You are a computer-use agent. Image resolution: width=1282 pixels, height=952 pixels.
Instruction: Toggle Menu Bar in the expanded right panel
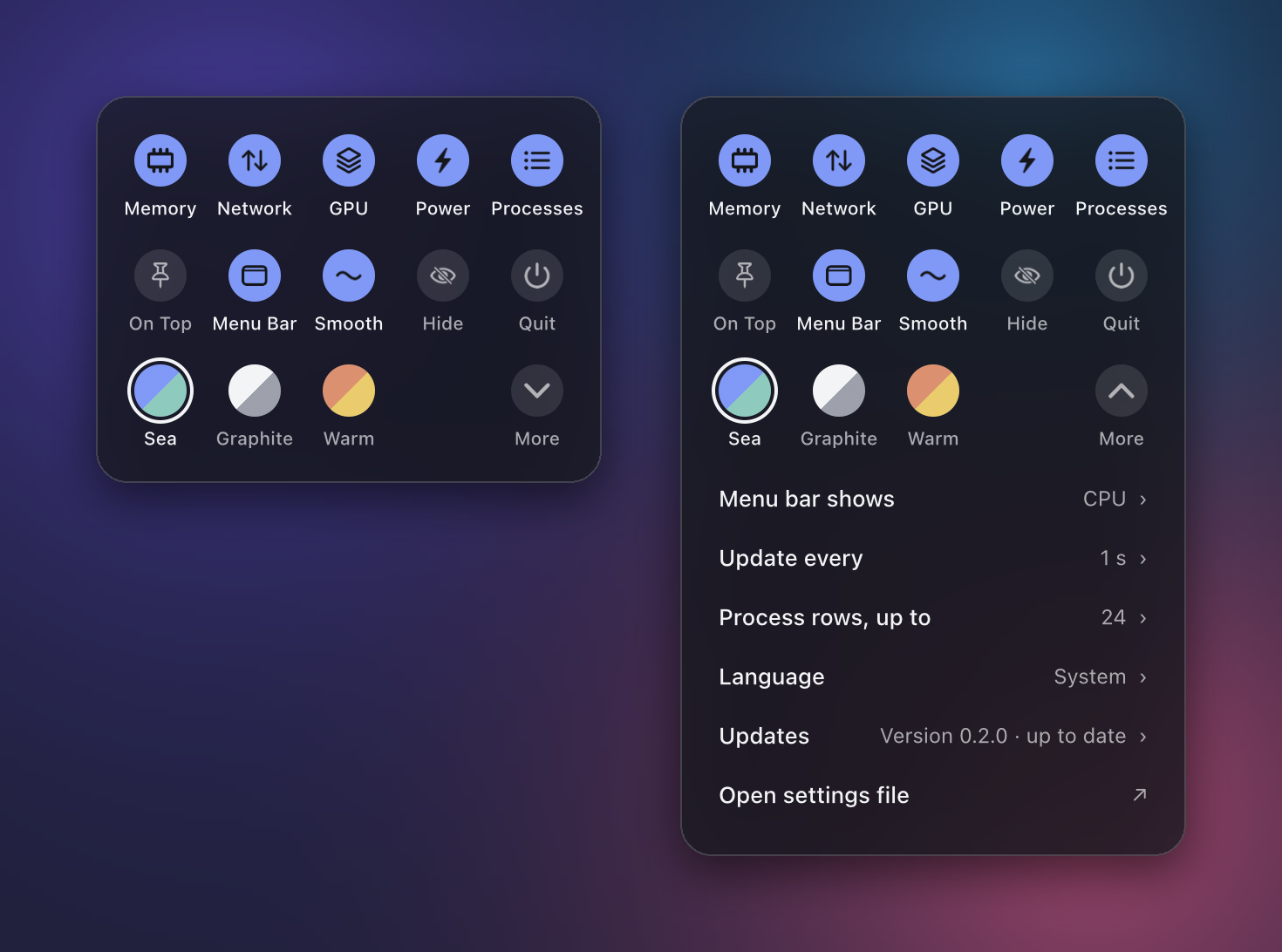[x=839, y=275]
